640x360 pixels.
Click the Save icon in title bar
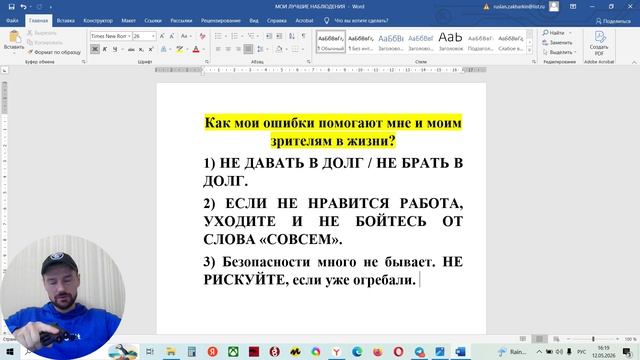click(x=11, y=7)
